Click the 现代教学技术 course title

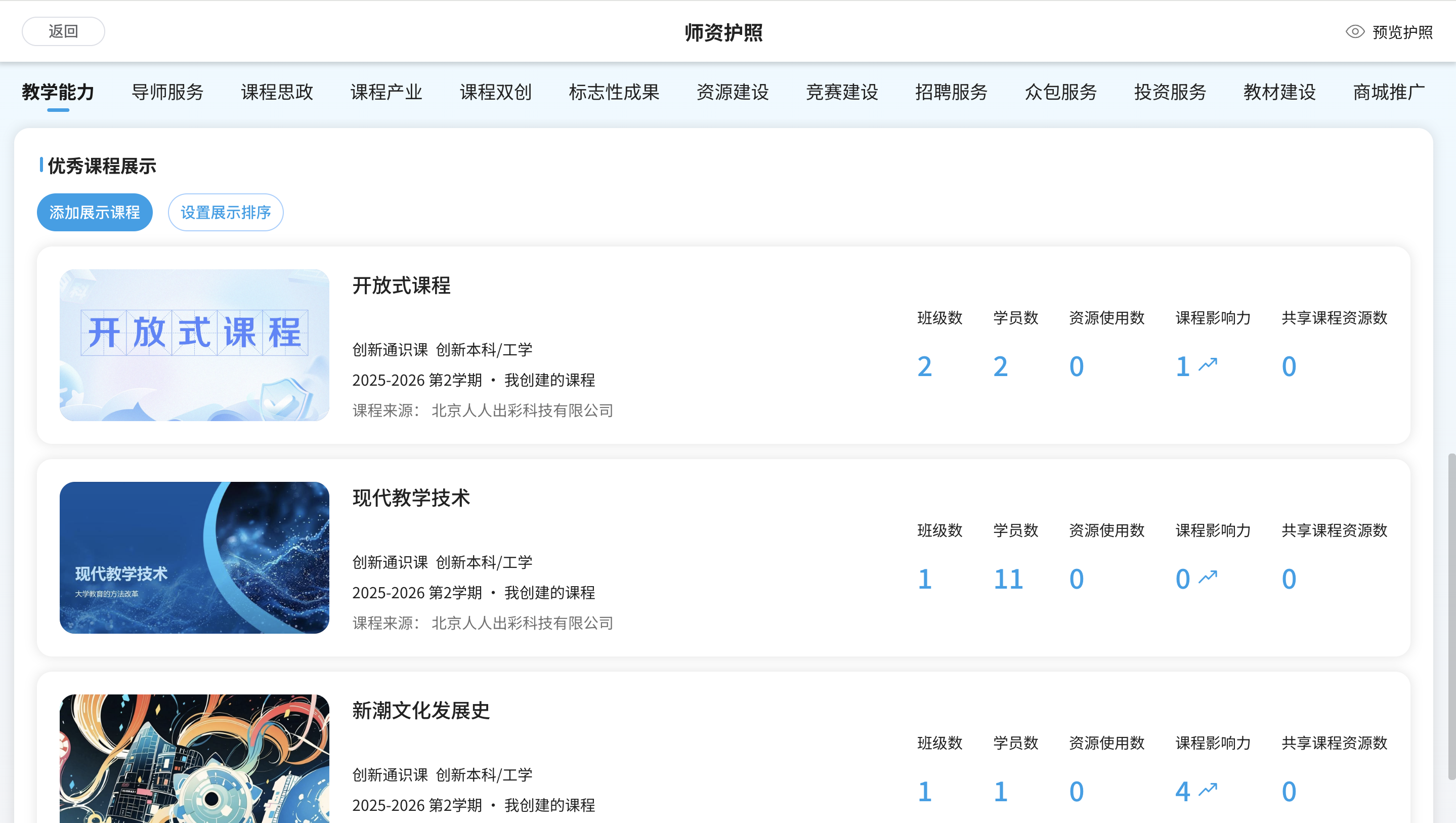(411, 498)
